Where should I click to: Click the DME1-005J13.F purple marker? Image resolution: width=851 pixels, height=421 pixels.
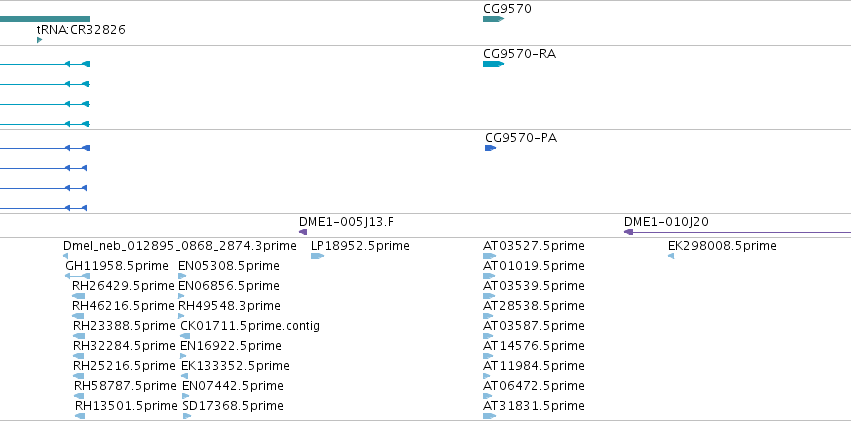pos(303,232)
